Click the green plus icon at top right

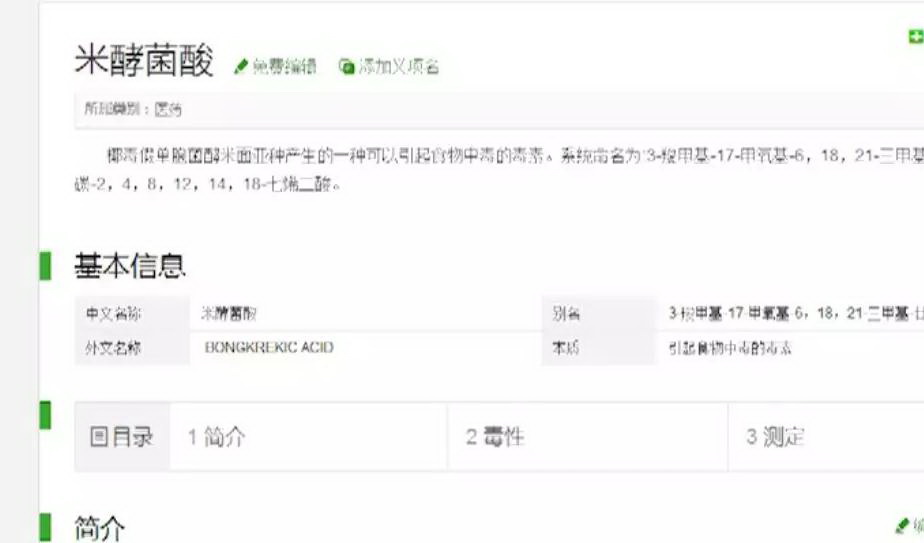tap(915, 37)
